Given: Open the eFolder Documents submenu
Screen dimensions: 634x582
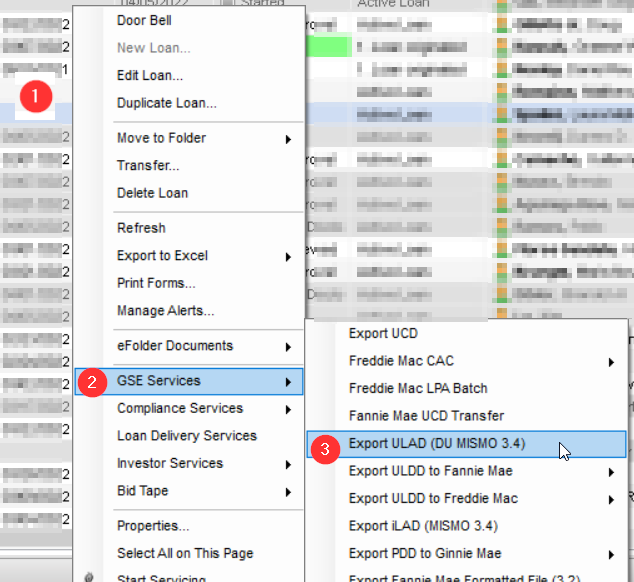Looking at the screenshot, I should tap(188, 346).
